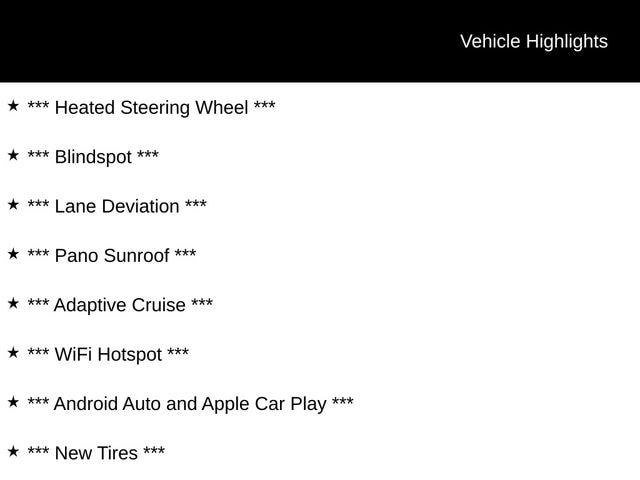Click the Blindspot highlight text
640x480 pixels.
coord(93,157)
